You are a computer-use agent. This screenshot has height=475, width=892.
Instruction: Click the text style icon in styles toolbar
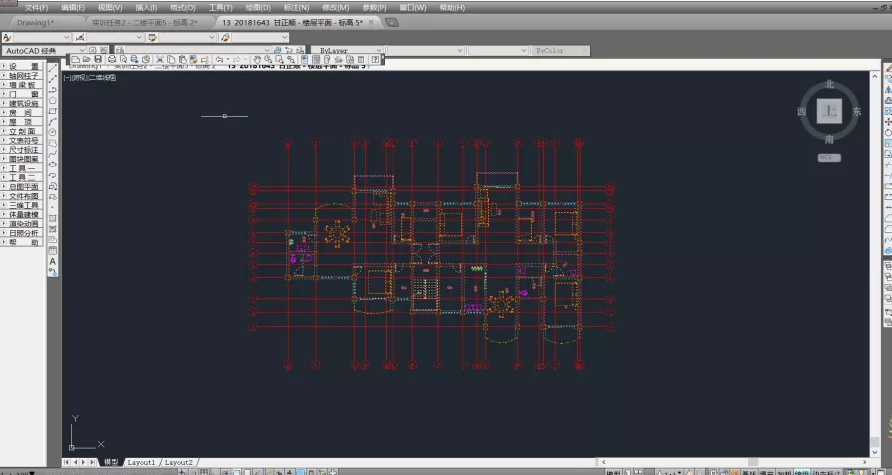(7, 38)
